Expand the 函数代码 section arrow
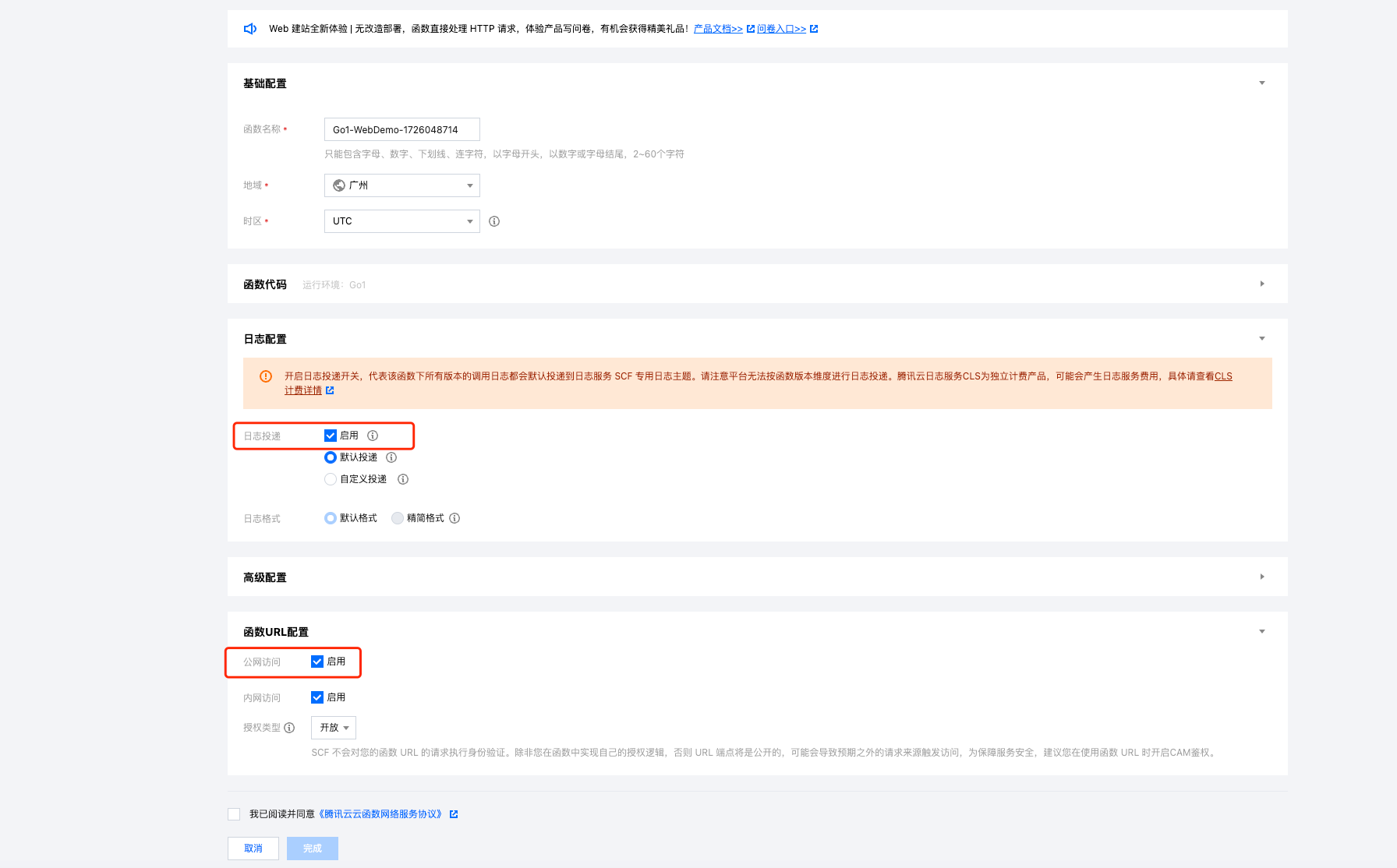 [1262, 284]
